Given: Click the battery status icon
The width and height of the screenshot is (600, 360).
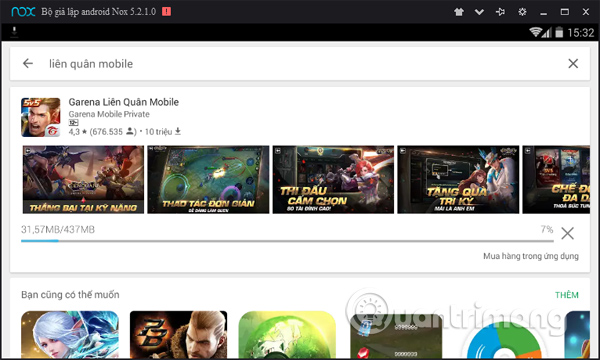Looking at the screenshot, I should tap(559, 33).
